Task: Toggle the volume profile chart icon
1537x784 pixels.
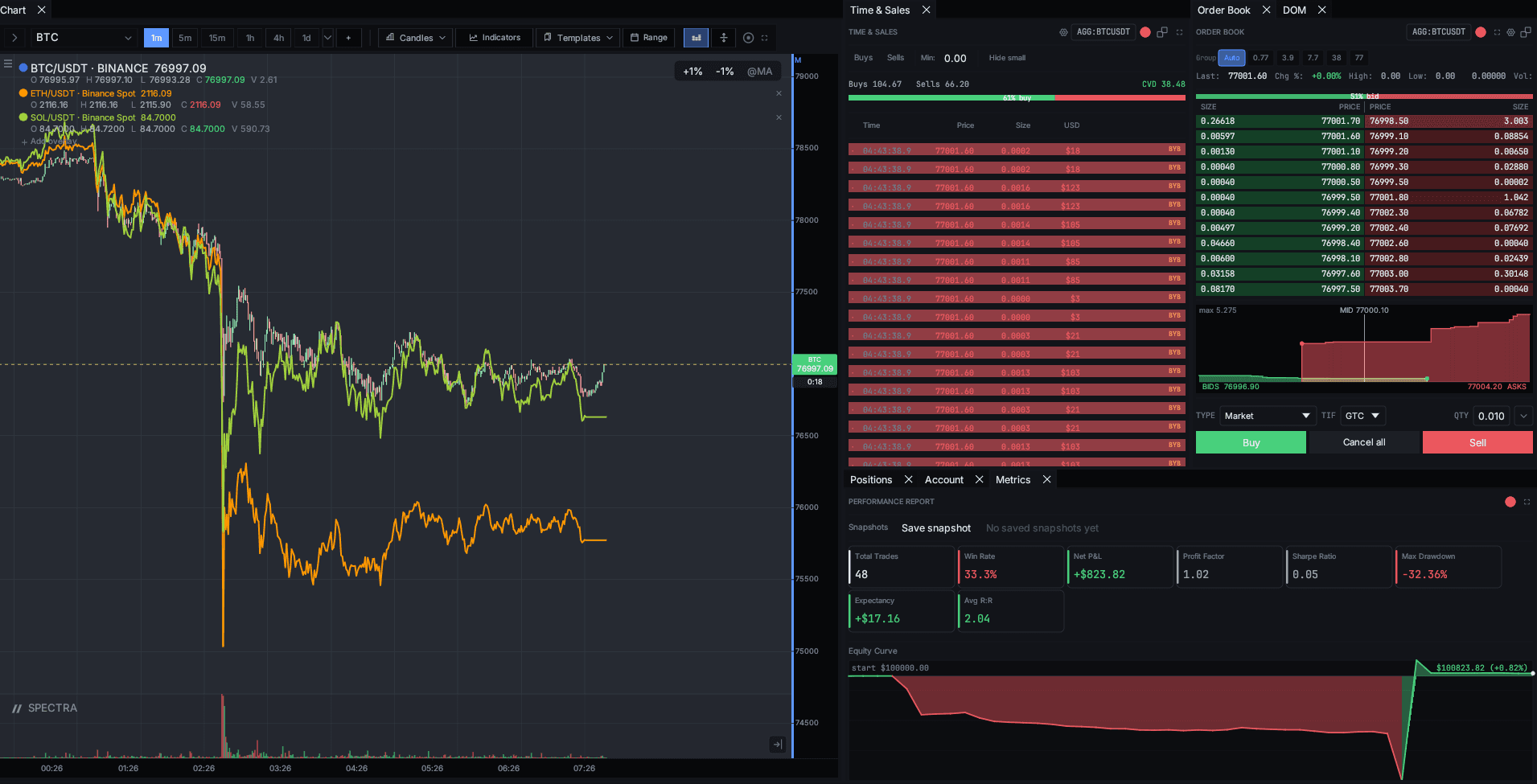Action: pyautogui.click(x=697, y=38)
